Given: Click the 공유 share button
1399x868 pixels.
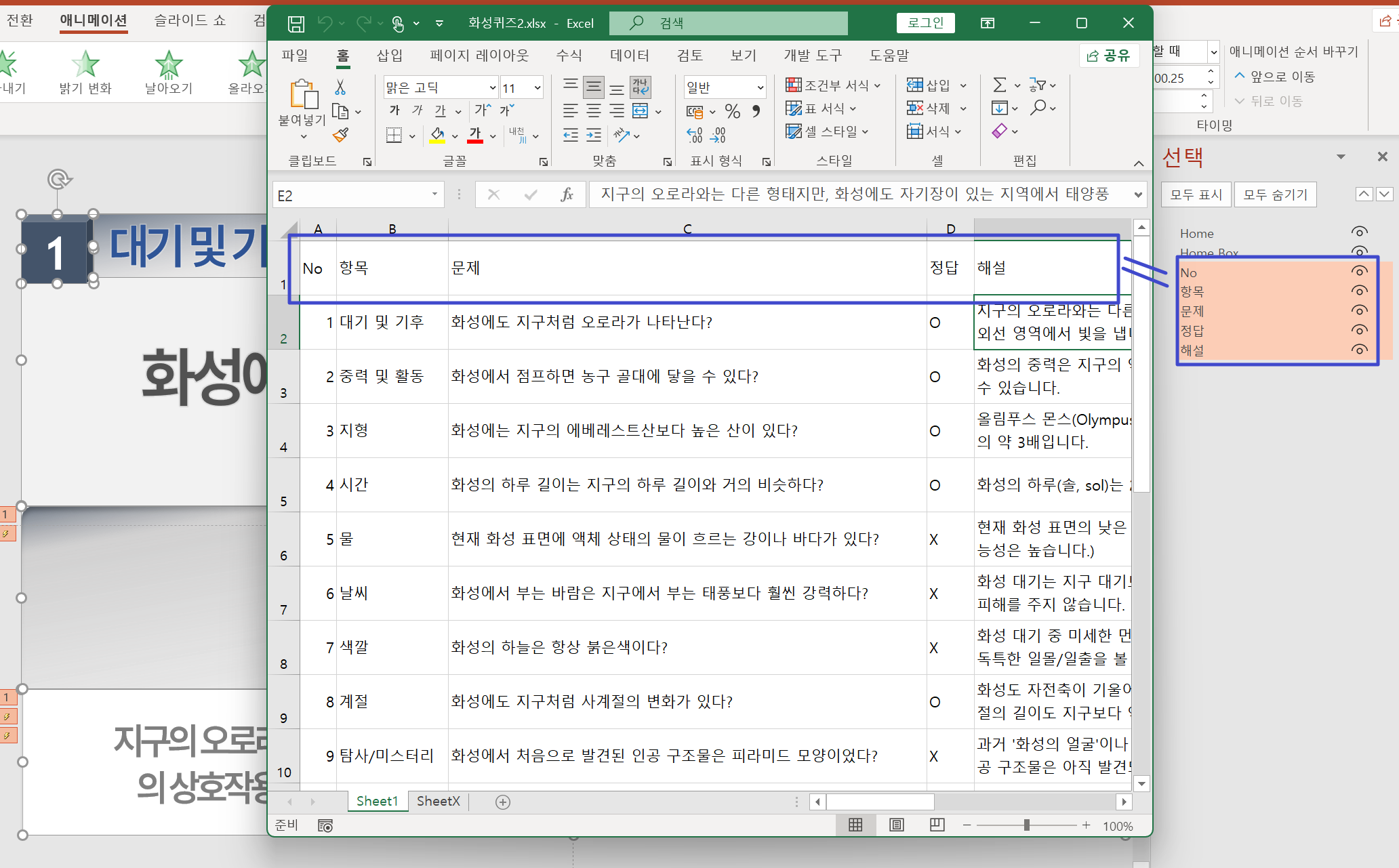Looking at the screenshot, I should tap(1108, 56).
